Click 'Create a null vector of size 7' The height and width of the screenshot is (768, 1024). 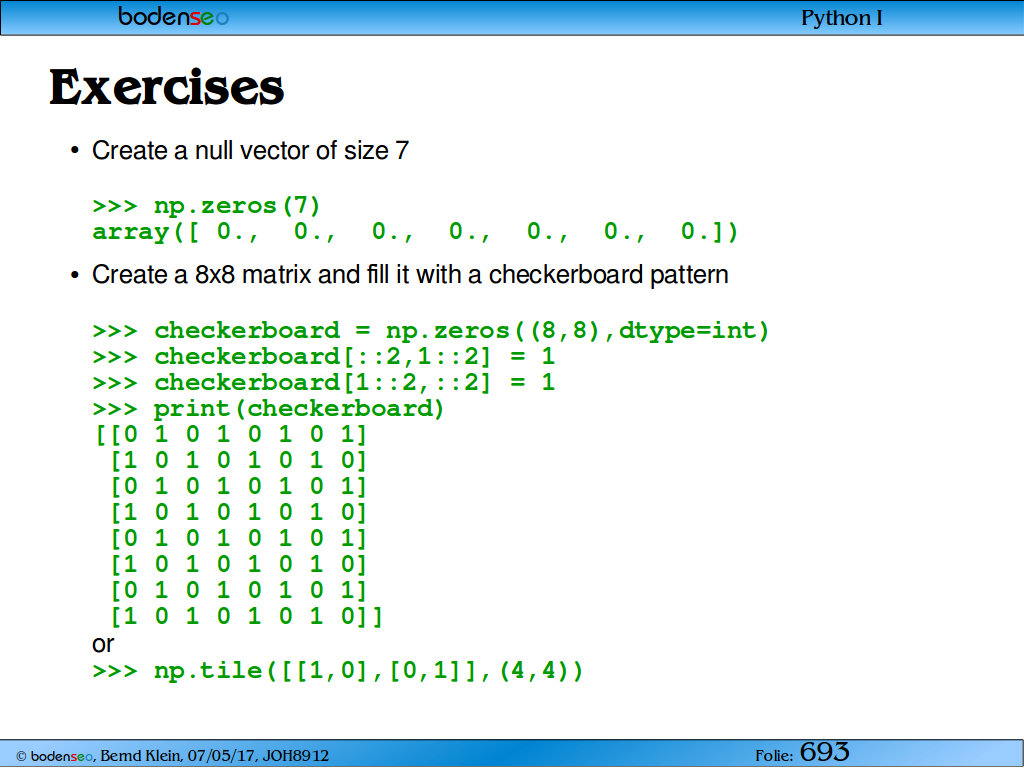[x=250, y=151]
